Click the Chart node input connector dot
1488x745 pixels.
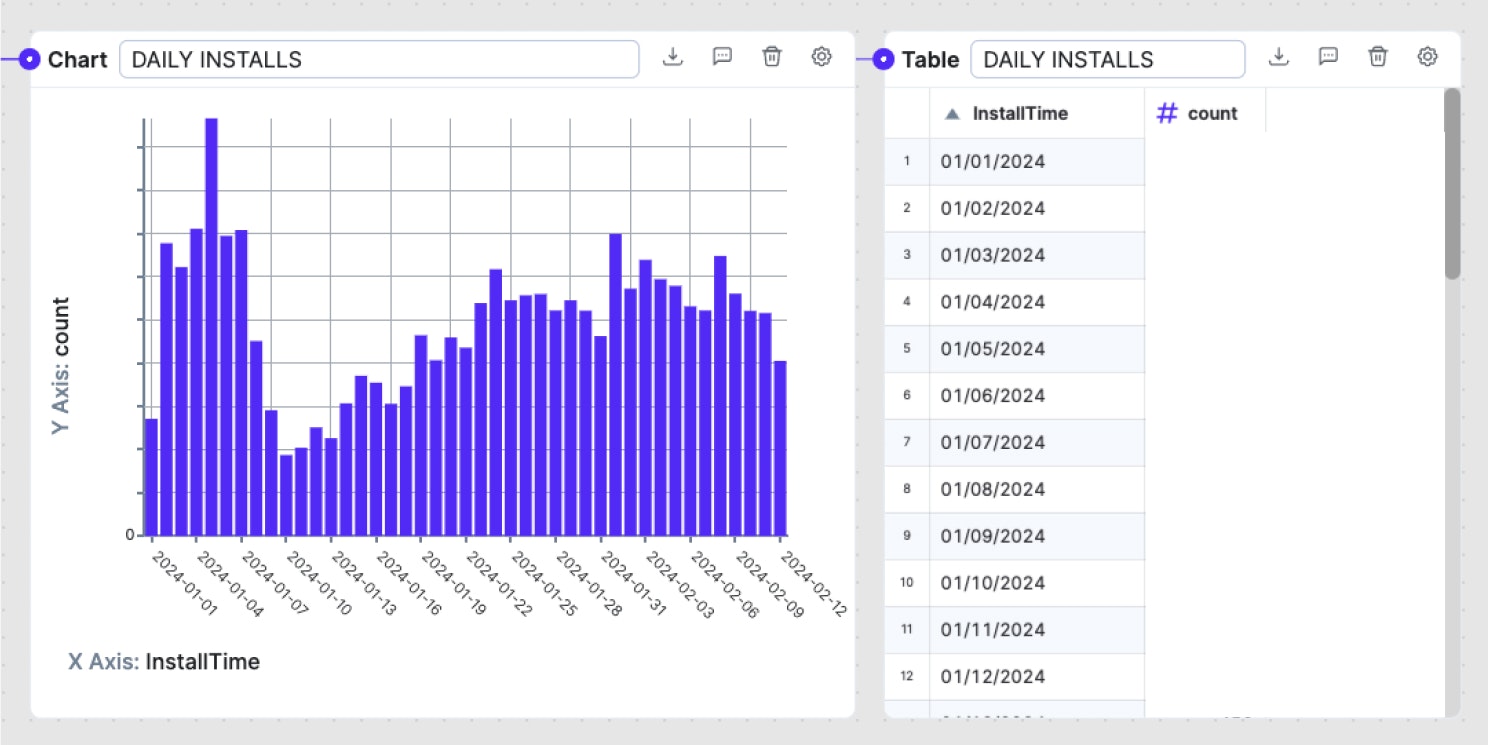pyautogui.click(x=30, y=60)
